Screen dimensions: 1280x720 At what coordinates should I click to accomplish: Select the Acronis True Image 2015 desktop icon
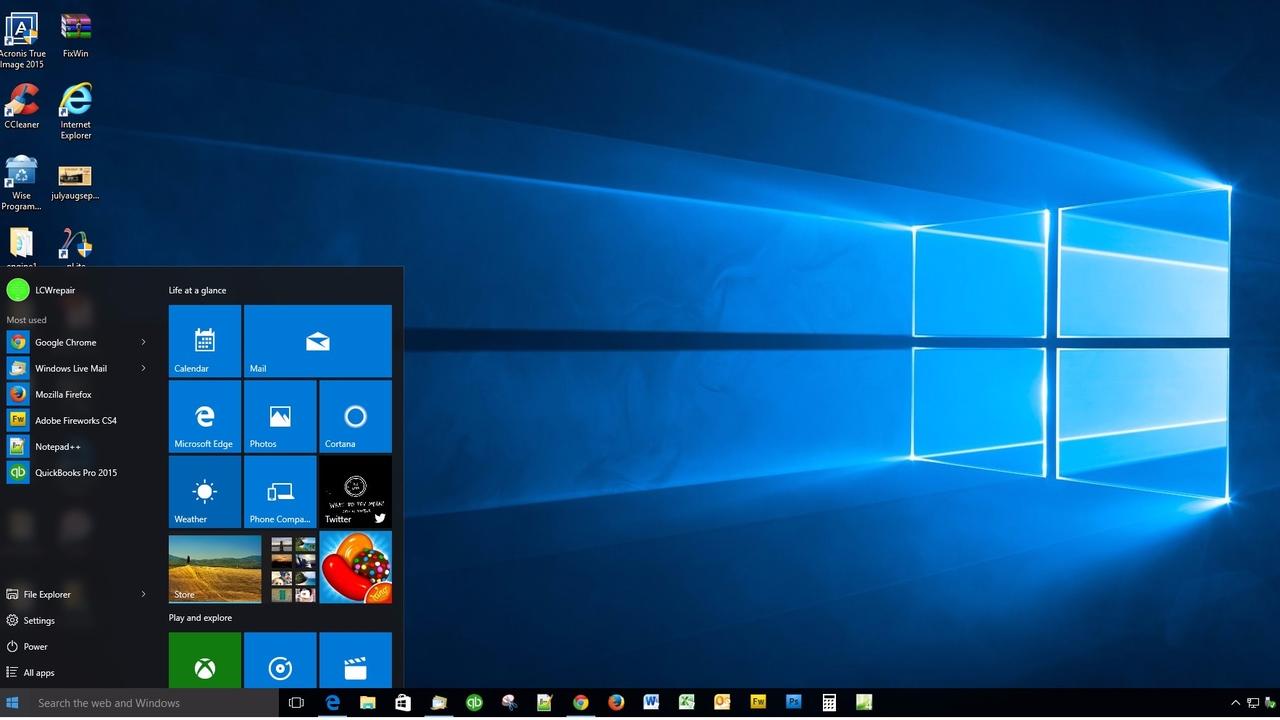point(22,41)
